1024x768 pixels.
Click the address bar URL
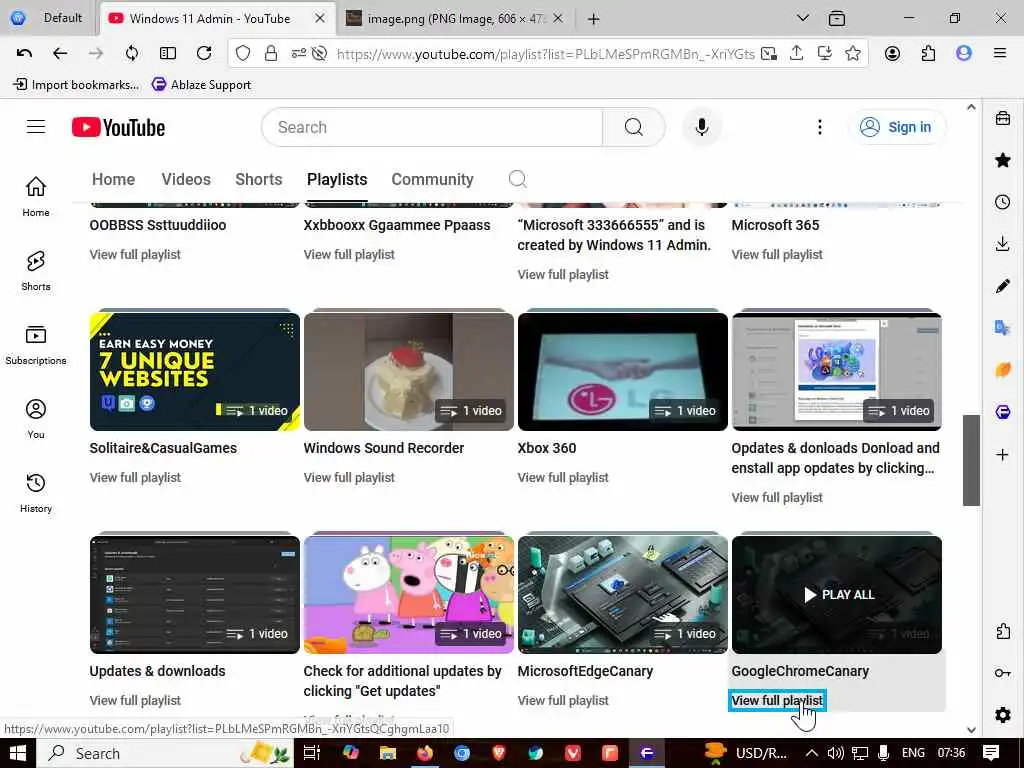[545, 54]
